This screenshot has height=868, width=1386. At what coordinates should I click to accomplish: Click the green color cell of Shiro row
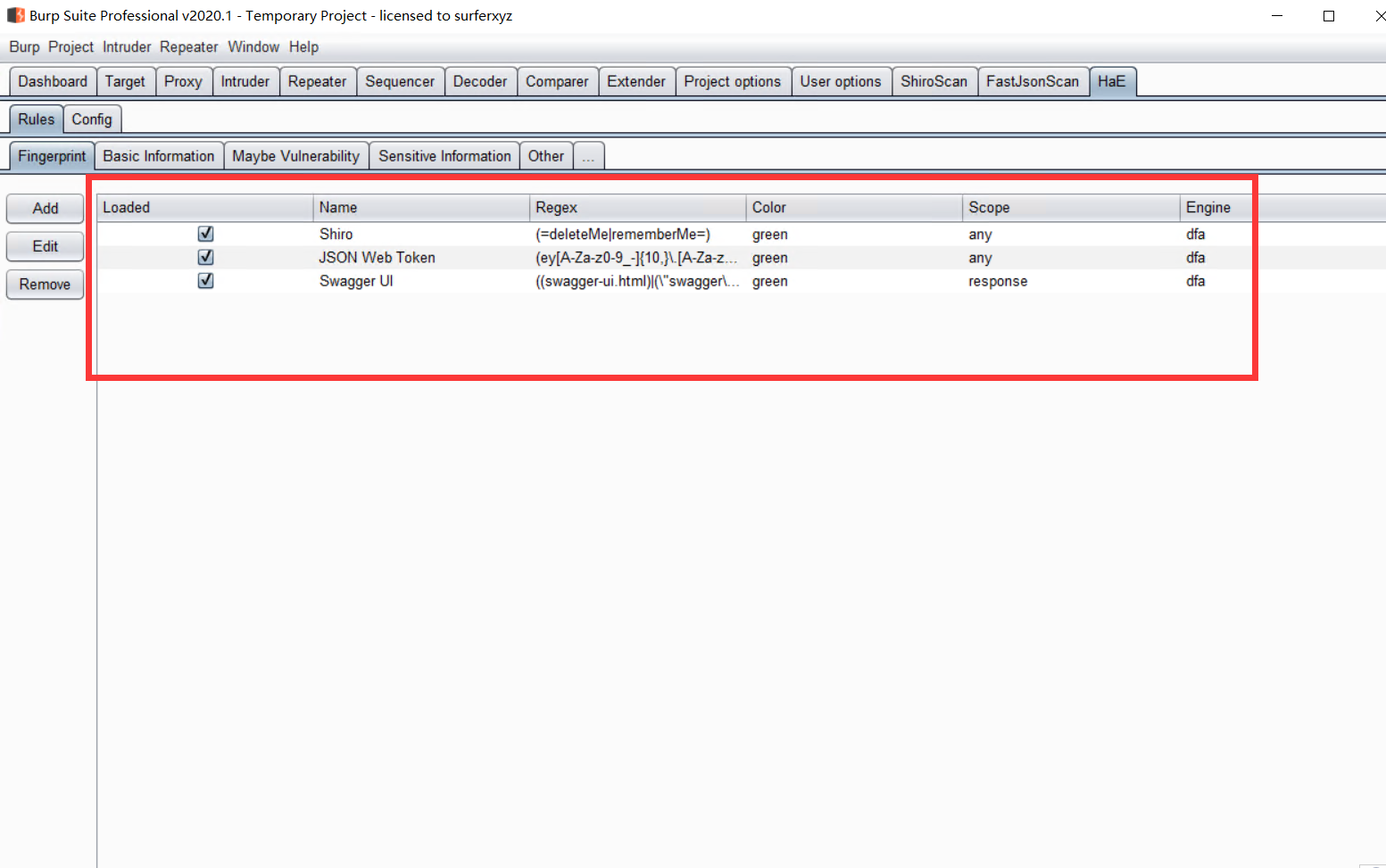pos(854,234)
